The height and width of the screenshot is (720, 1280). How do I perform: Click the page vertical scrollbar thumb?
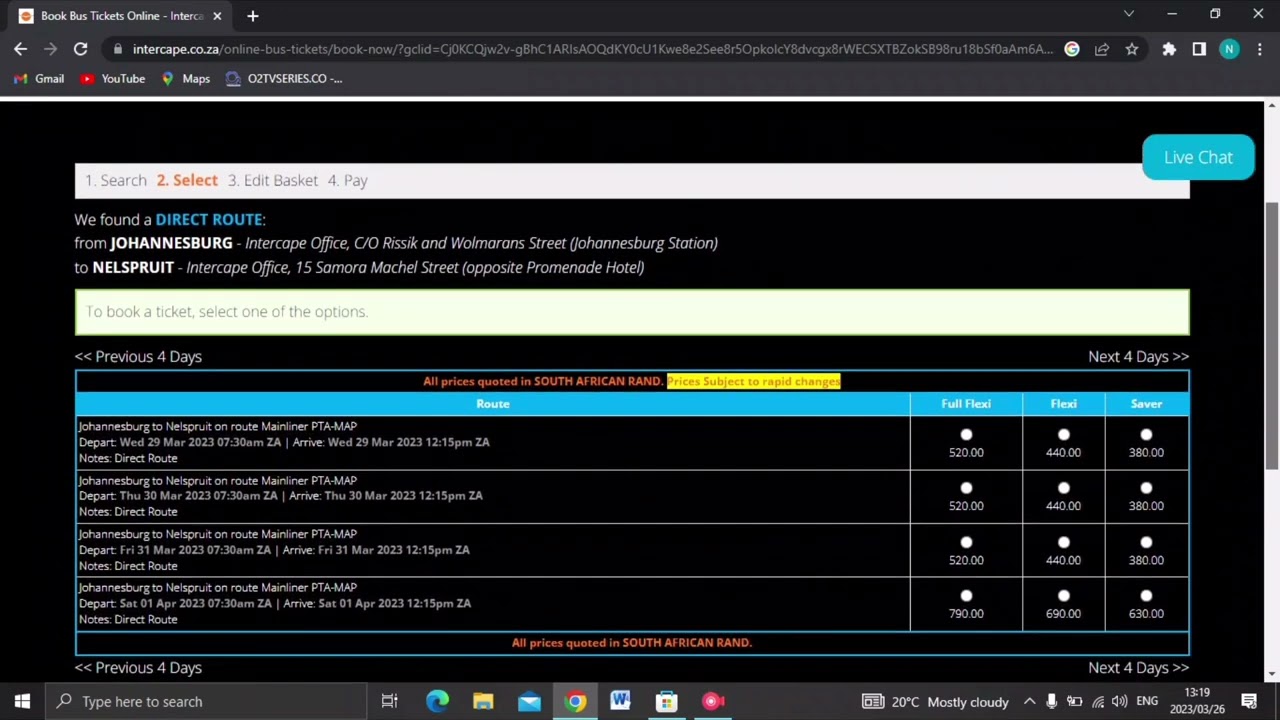click(1272, 335)
